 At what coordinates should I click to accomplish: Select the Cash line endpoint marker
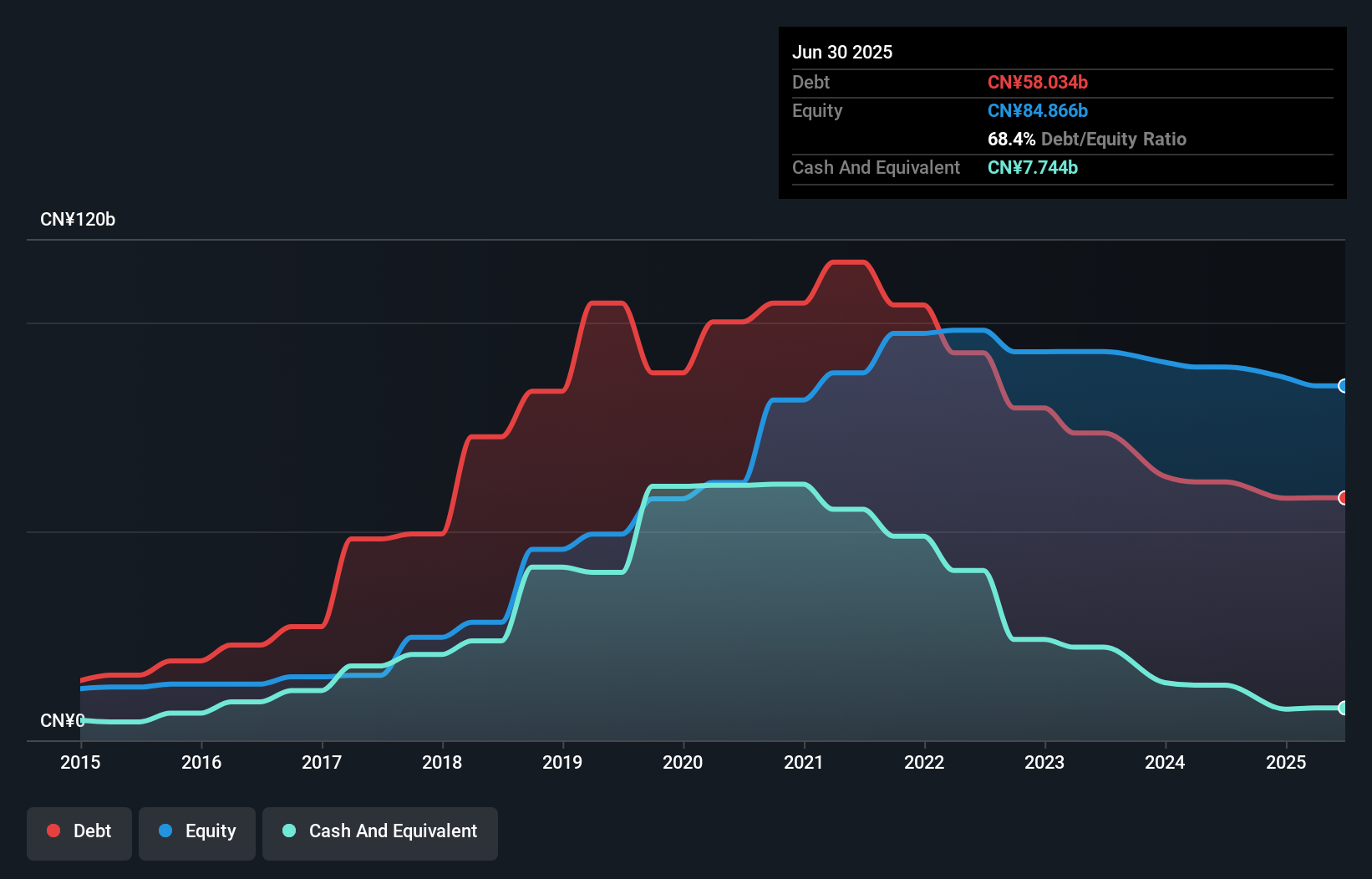(1343, 708)
